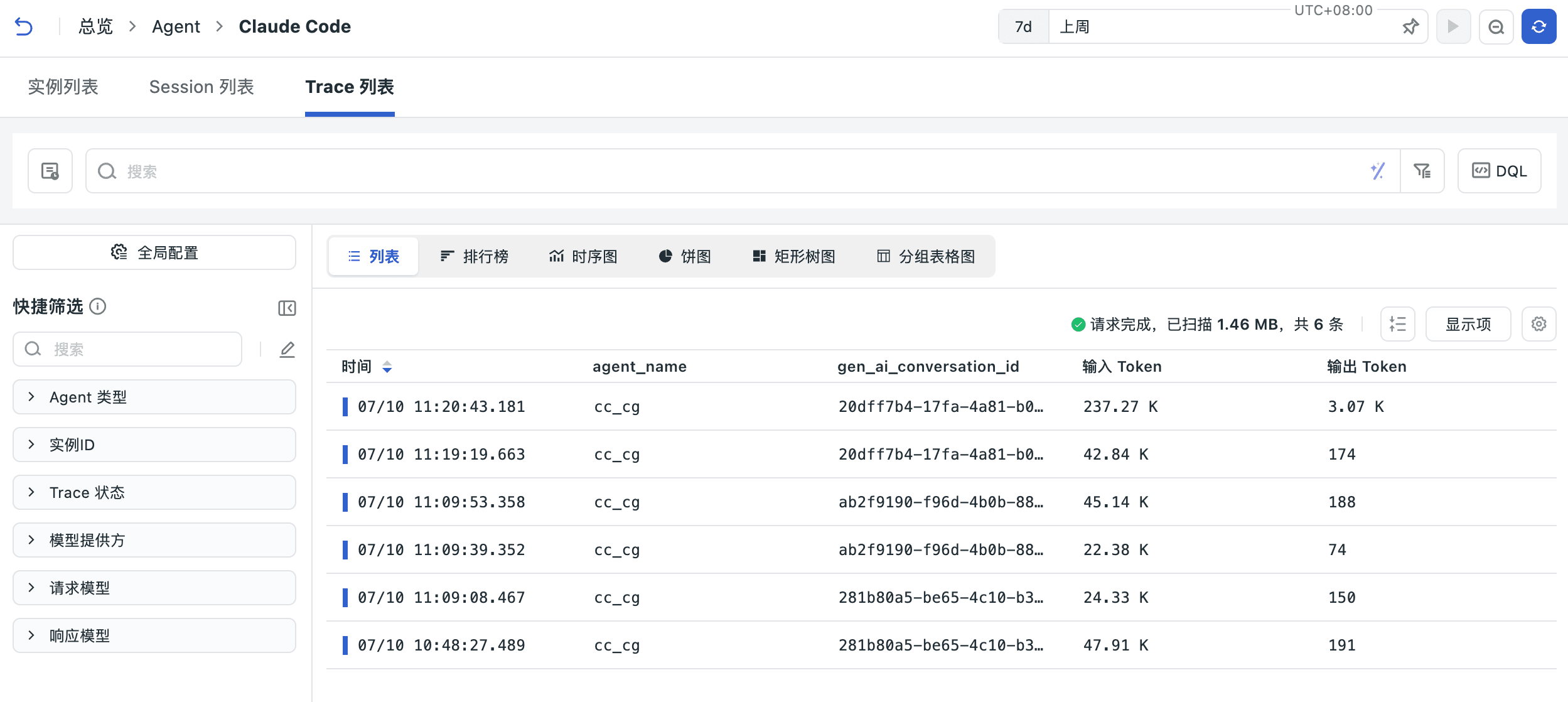Viewport: 1568px width, 702px height.
Task: Click the zoom-out time range icon
Action: pyautogui.click(x=1496, y=26)
